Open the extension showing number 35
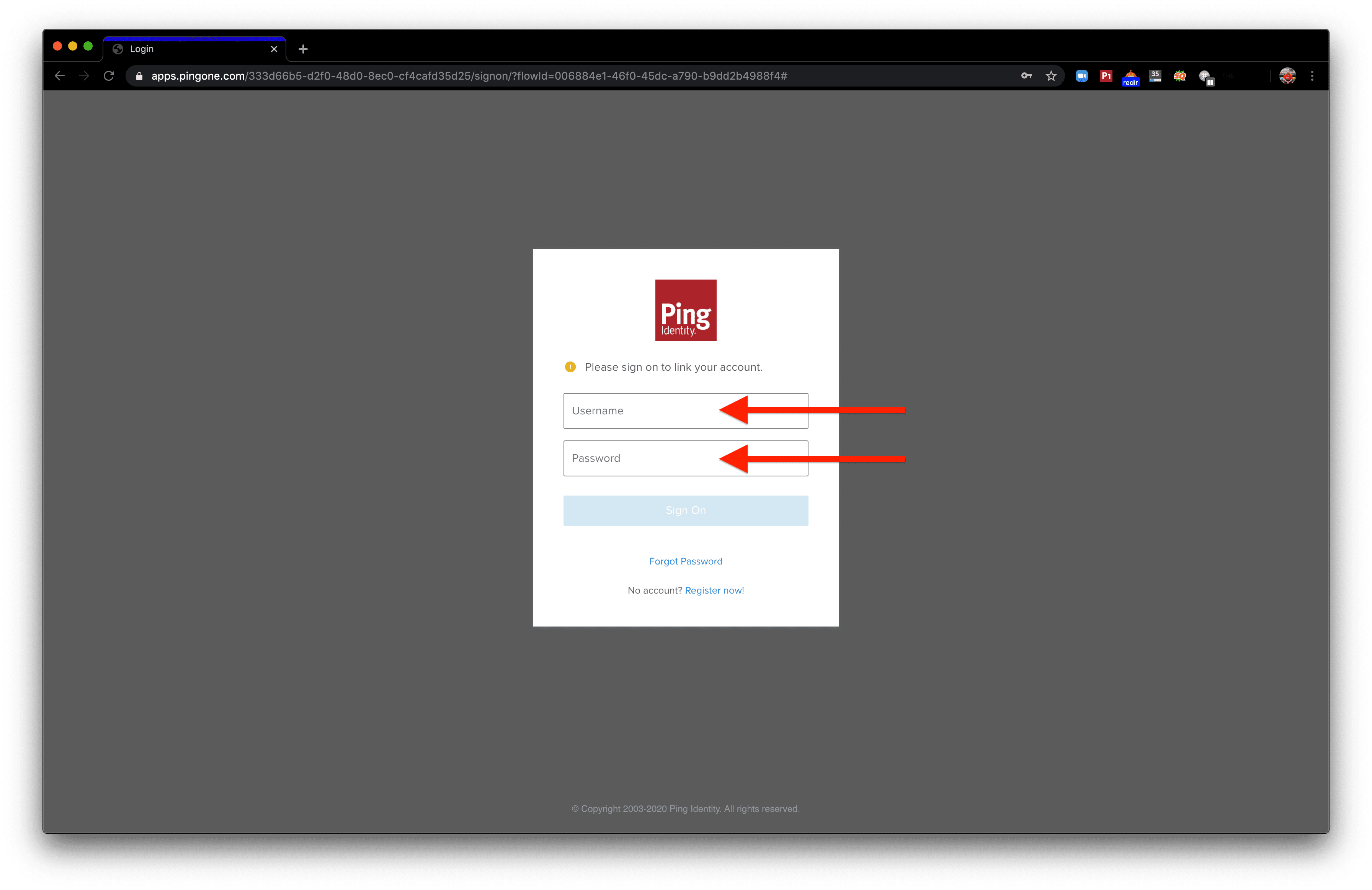Screen dimensions: 1372x890 1155,76
